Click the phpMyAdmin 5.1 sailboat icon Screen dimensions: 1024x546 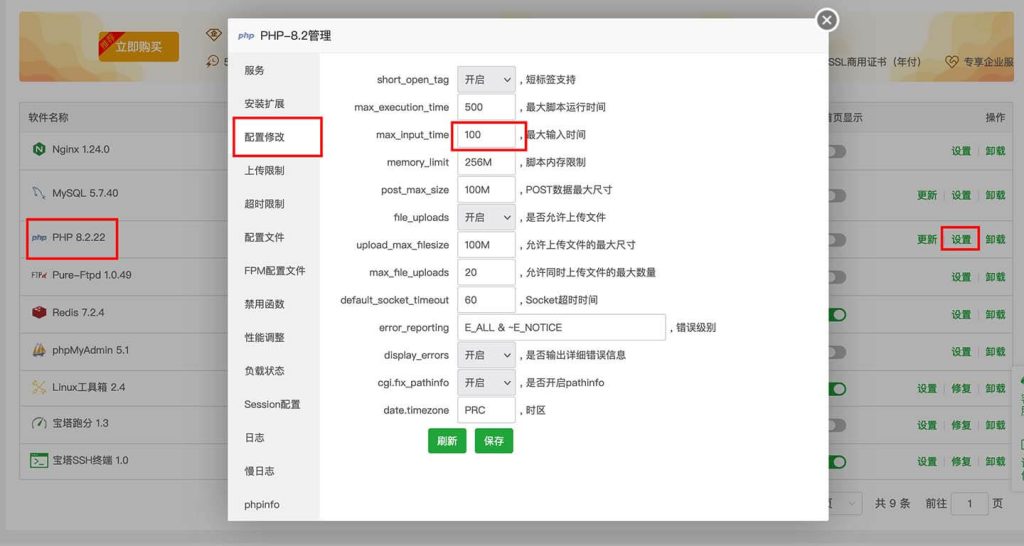(x=39, y=349)
